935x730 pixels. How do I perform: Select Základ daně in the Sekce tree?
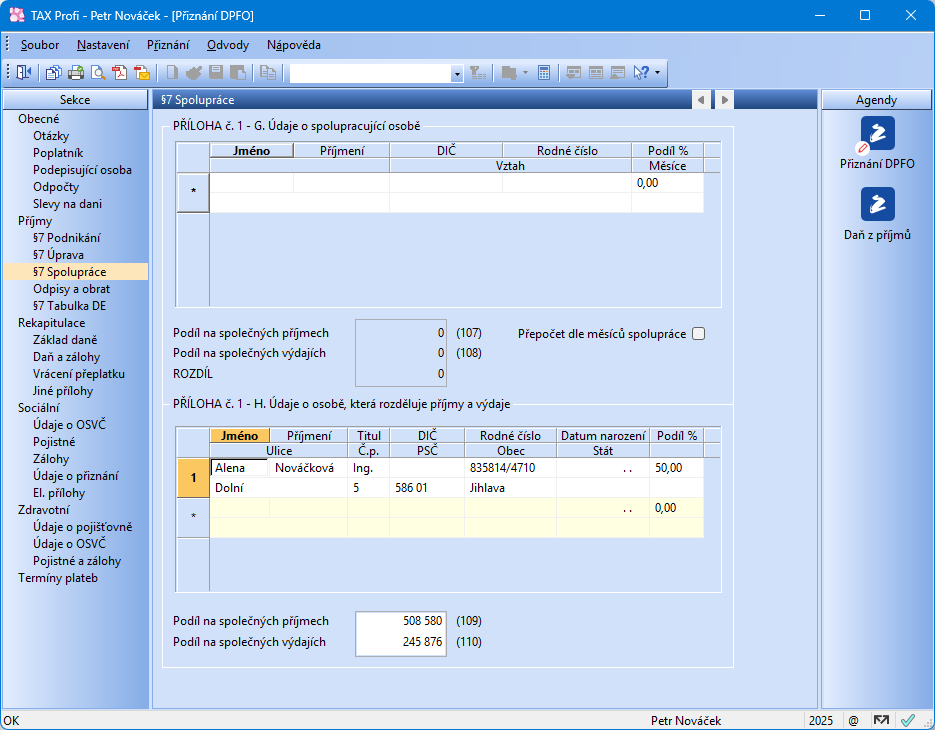pyautogui.click(x=66, y=340)
